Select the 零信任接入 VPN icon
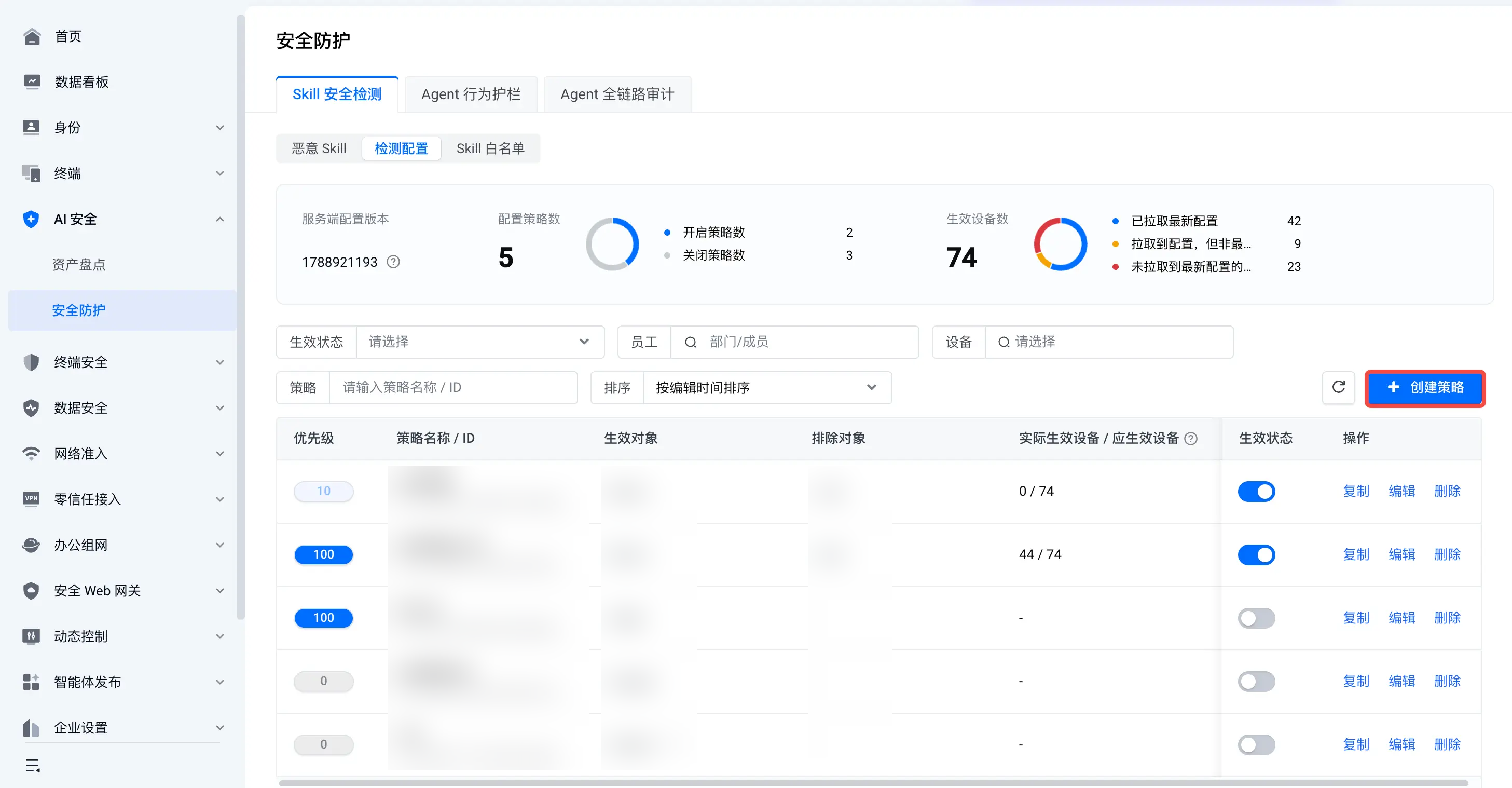 tap(32, 499)
